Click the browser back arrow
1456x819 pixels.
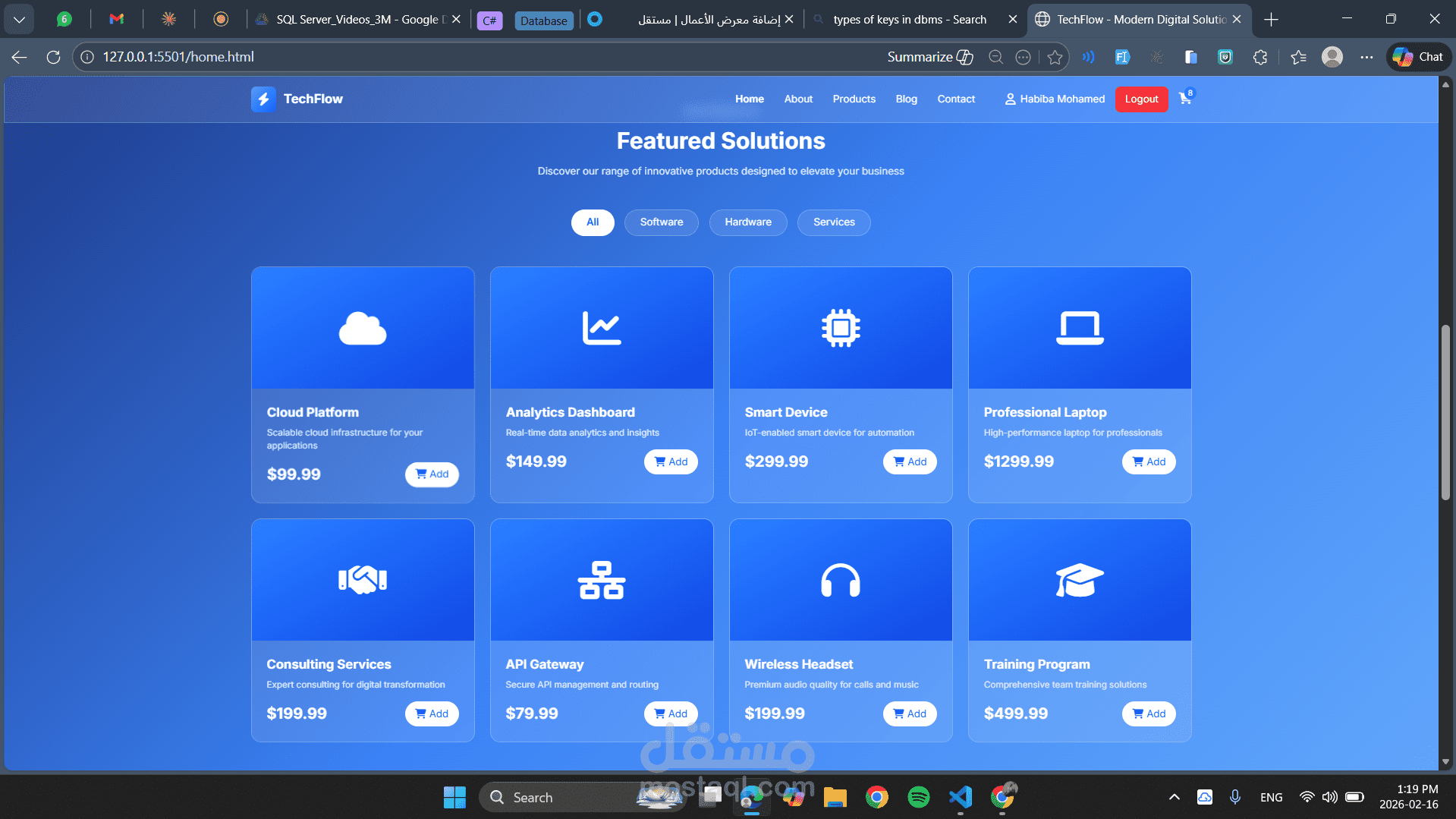(x=20, y=57)
